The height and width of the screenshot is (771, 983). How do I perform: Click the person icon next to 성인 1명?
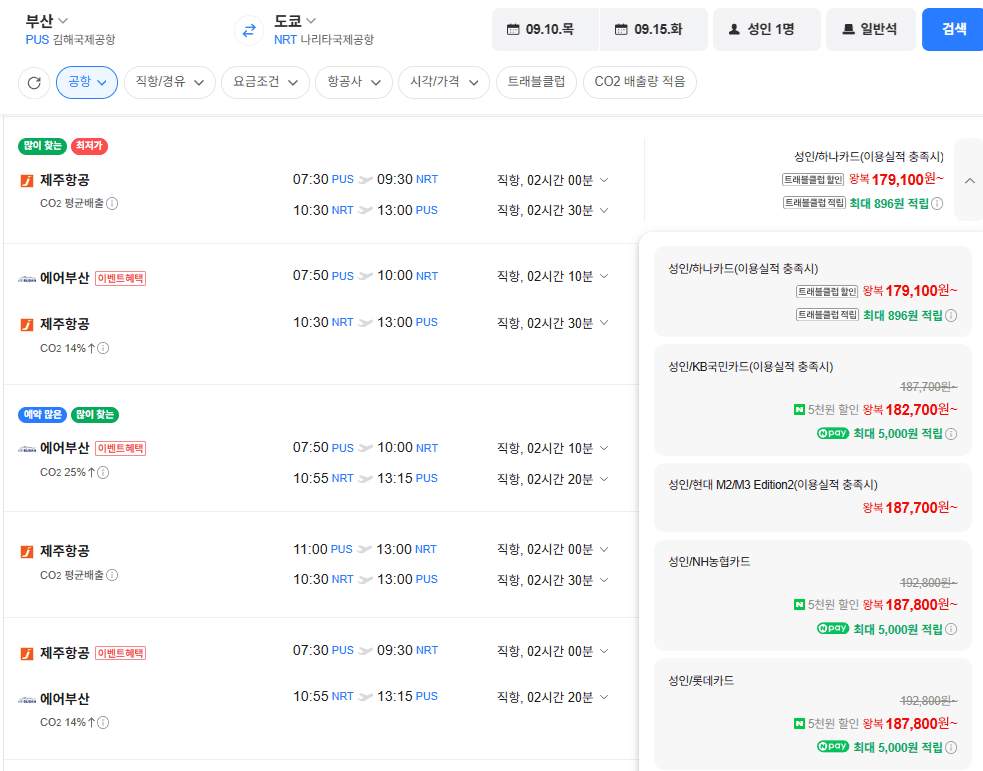(734, 29)
